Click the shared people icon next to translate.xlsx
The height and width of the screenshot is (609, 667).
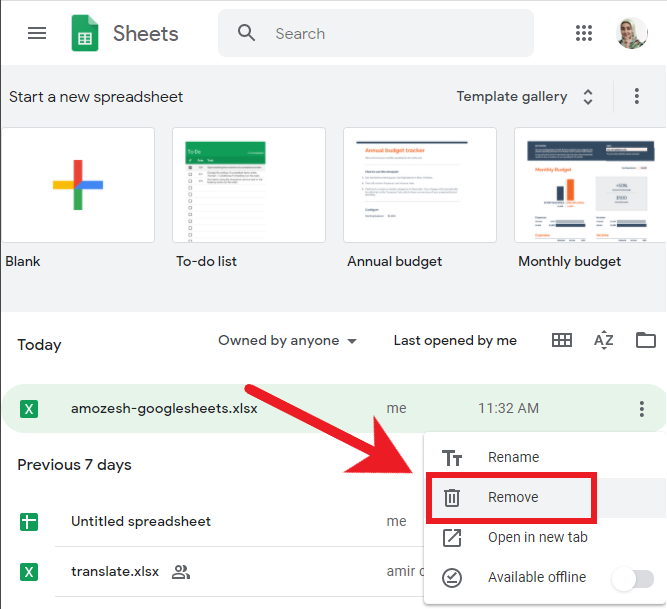[x=181, y=572]
